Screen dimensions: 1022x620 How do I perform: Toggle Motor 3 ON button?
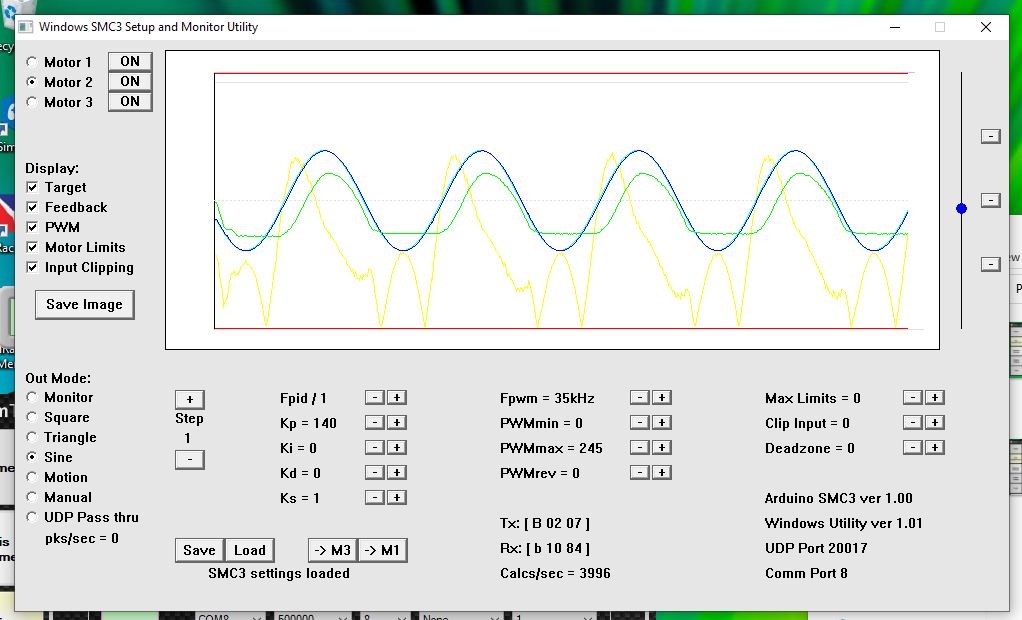130,101
